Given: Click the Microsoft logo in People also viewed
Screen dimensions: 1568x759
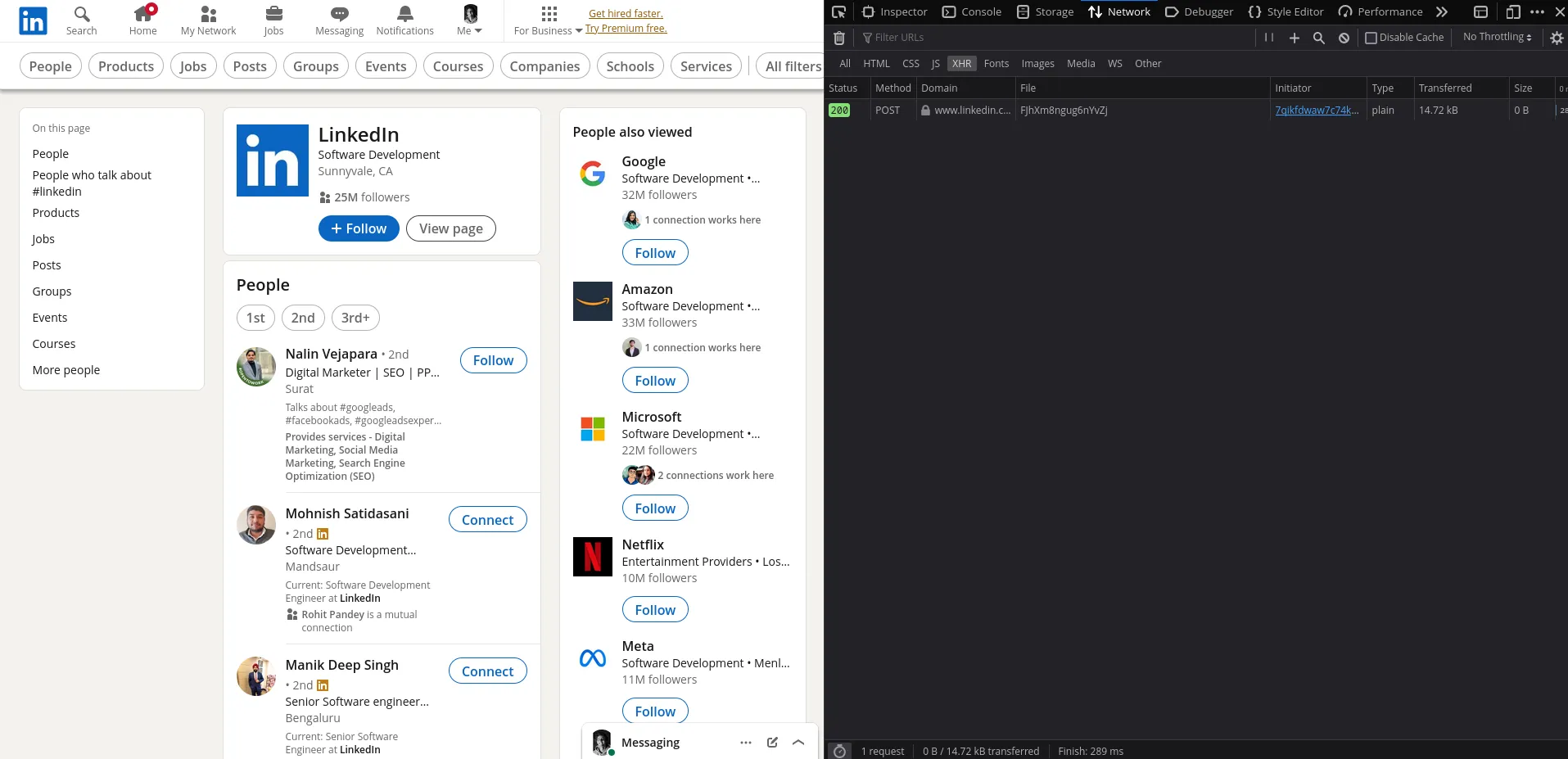Looking at the screenshot, I should [593, 429].
